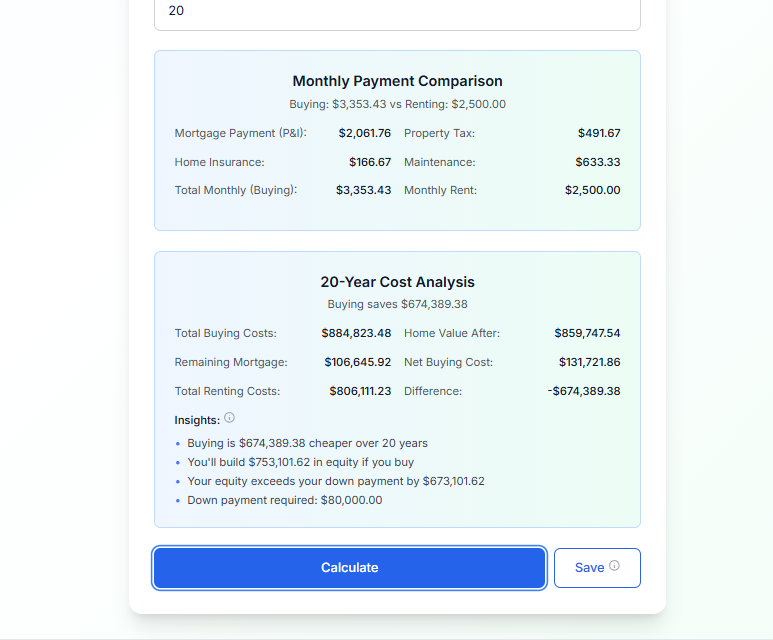Click the Net Buying Cost value $131,721.86

[589, 362]
